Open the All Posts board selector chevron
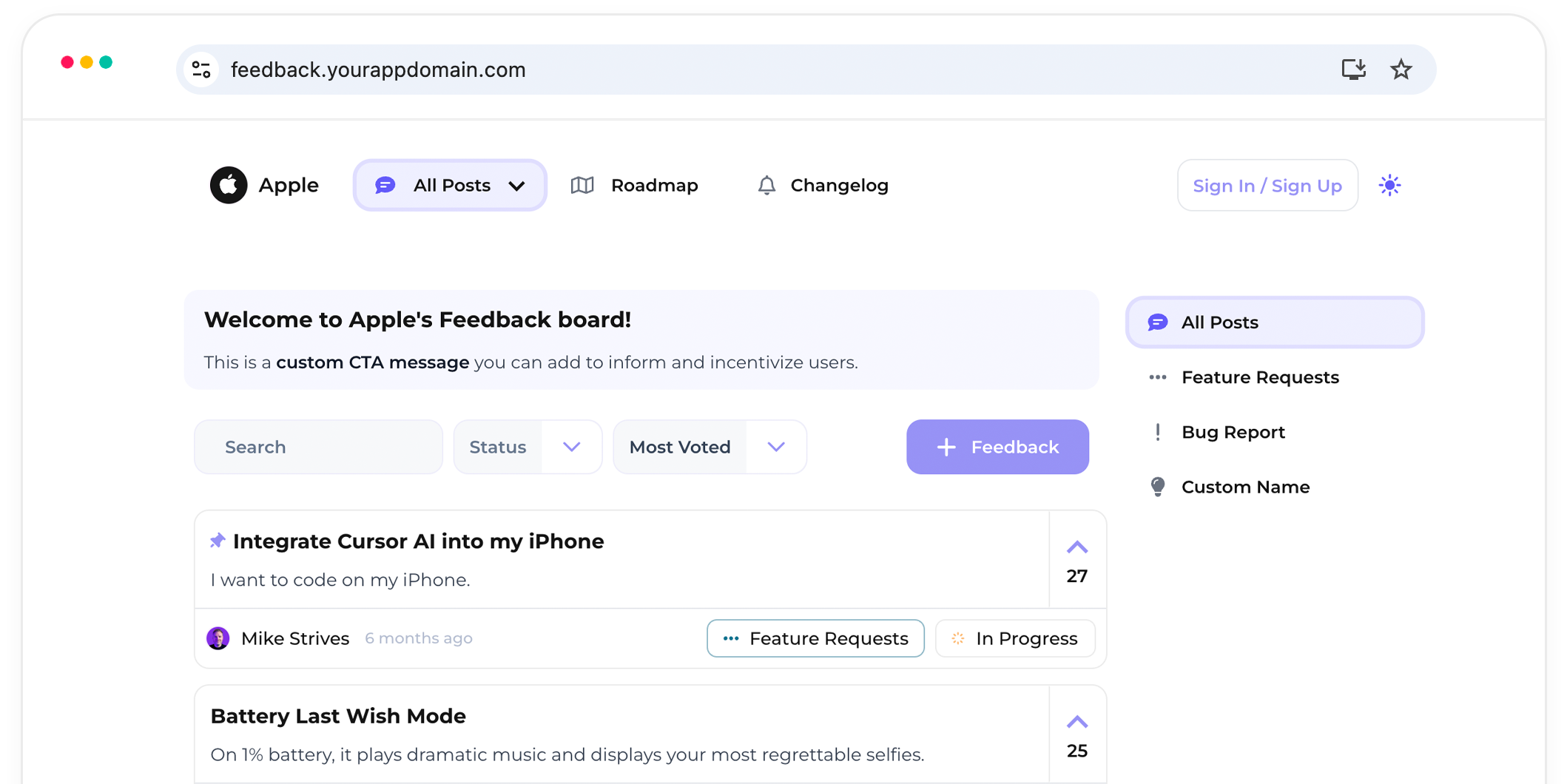 (517, 186)
